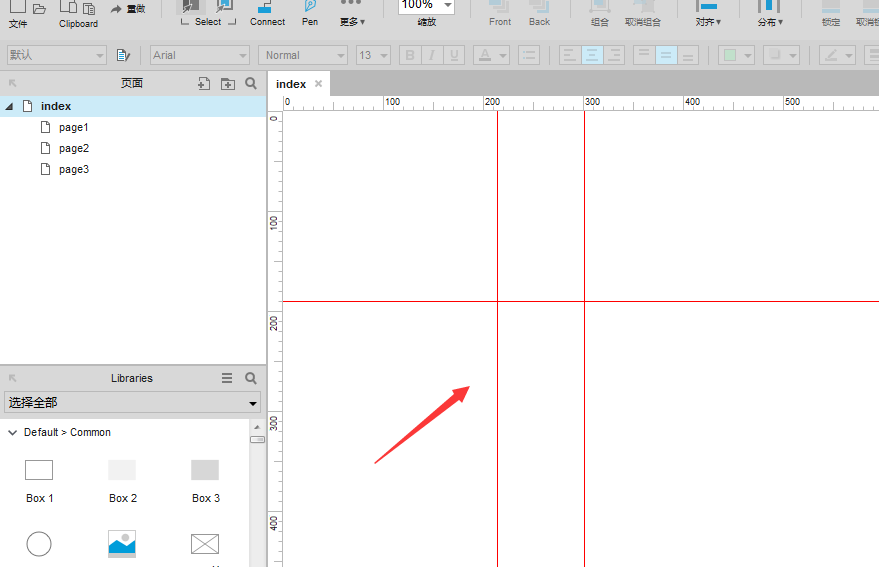This screenshot has width=879, height=567.
Task: Open the 更多 tools menu
Action: click(x=351, y=14)
